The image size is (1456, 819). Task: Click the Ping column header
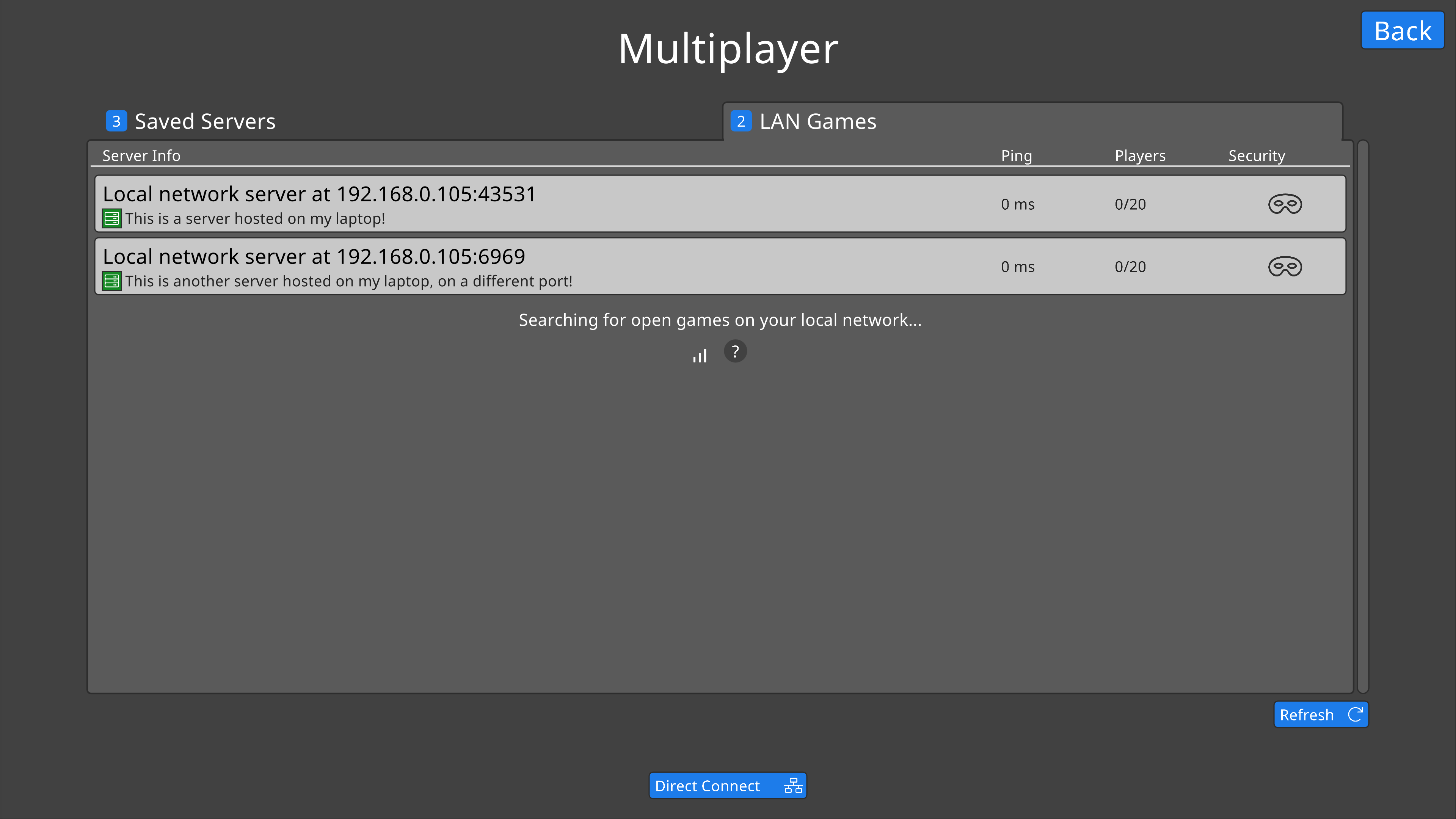click(1016, 155)
